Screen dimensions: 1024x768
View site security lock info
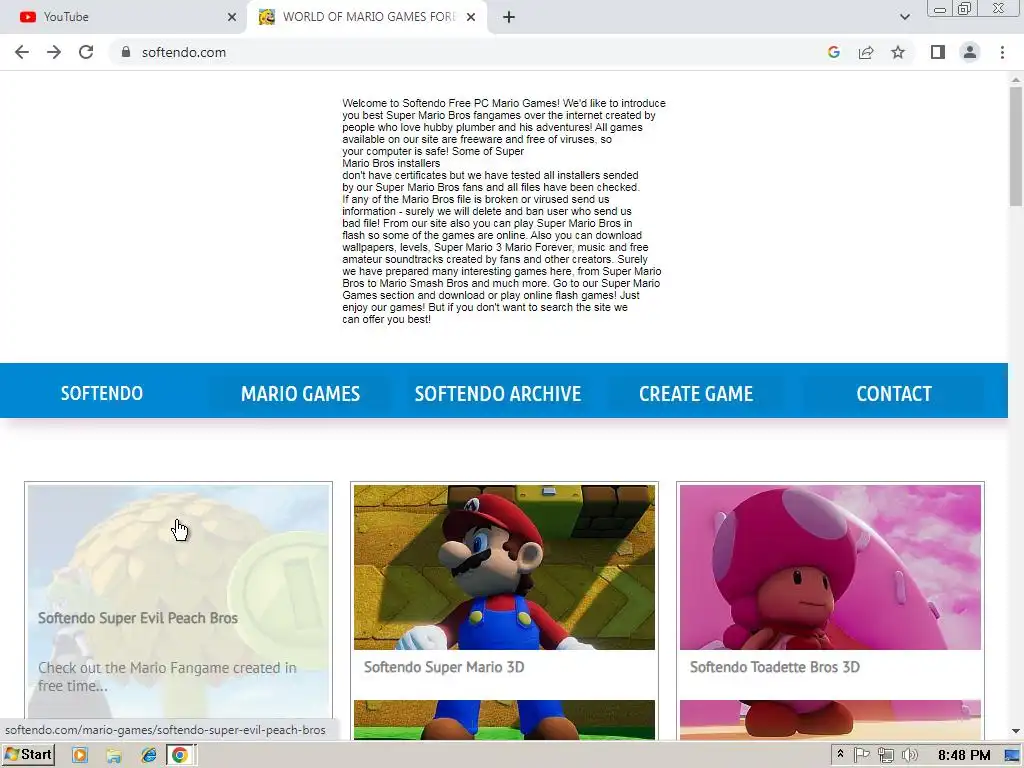coord(126,52)
